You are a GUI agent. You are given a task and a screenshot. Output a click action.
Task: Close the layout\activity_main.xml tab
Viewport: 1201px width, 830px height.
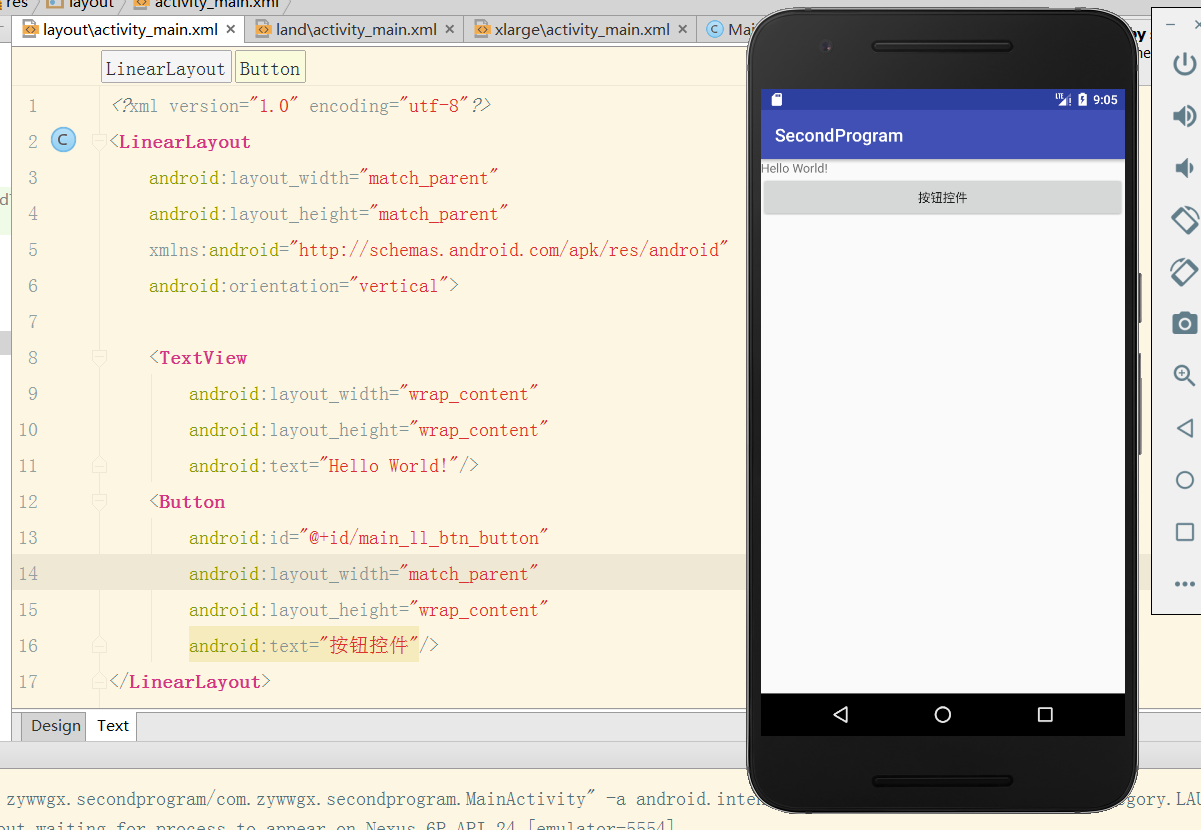click(x=232, y=29)
